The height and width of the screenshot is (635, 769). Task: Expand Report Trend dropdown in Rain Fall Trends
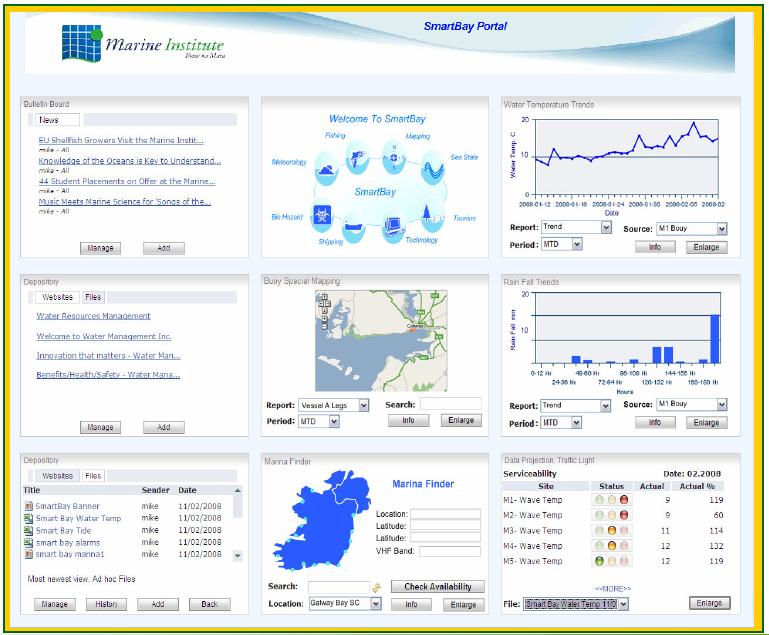(606, 406)
